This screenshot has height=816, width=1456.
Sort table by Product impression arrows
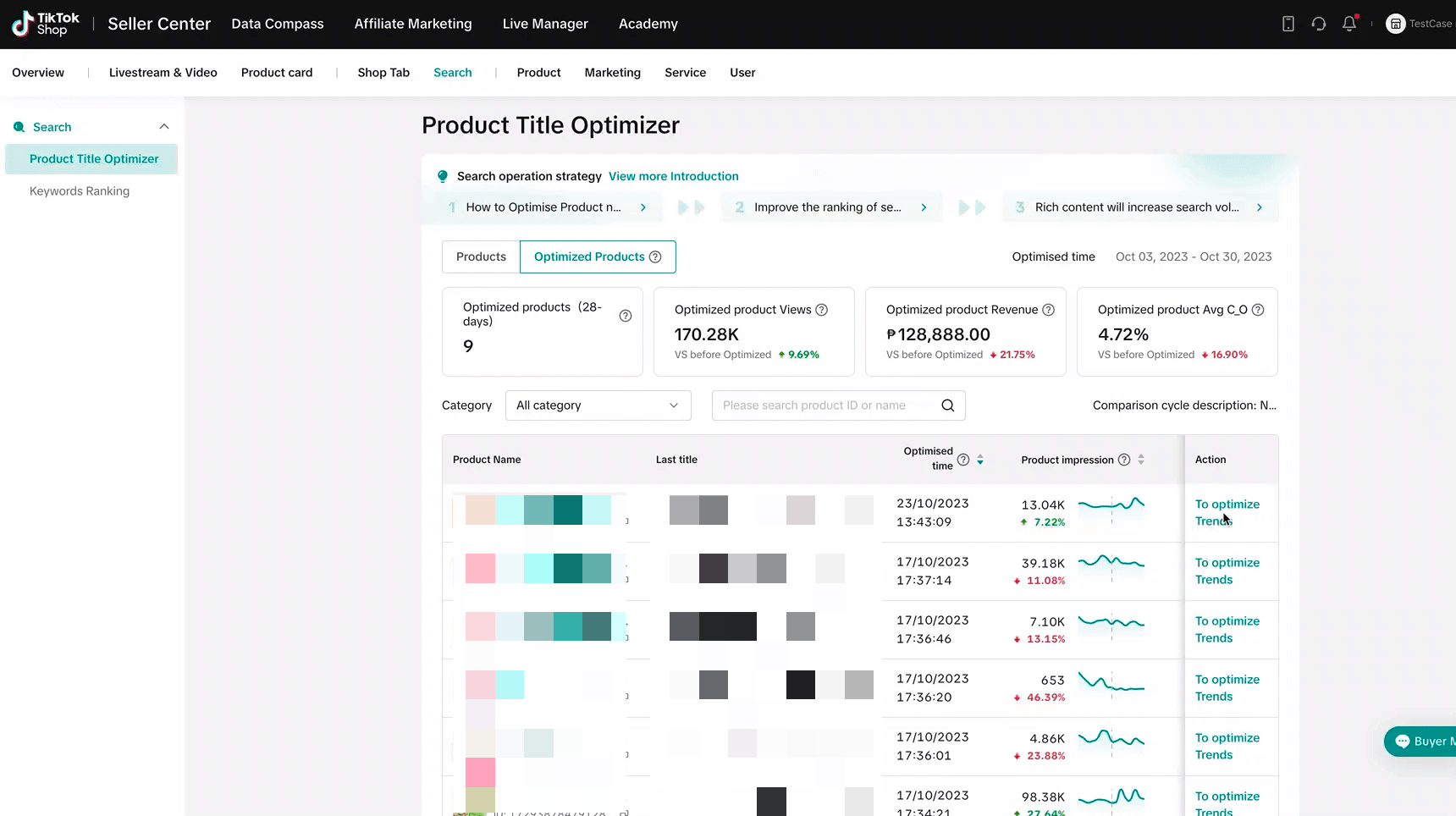pyautogui.click(x=1141, y=460)
